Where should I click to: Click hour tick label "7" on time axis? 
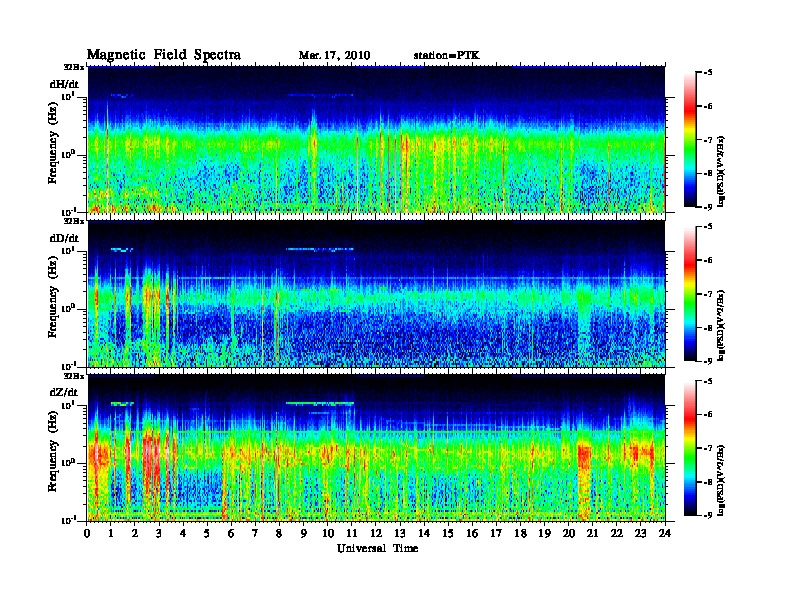click(x=255, y=533)
